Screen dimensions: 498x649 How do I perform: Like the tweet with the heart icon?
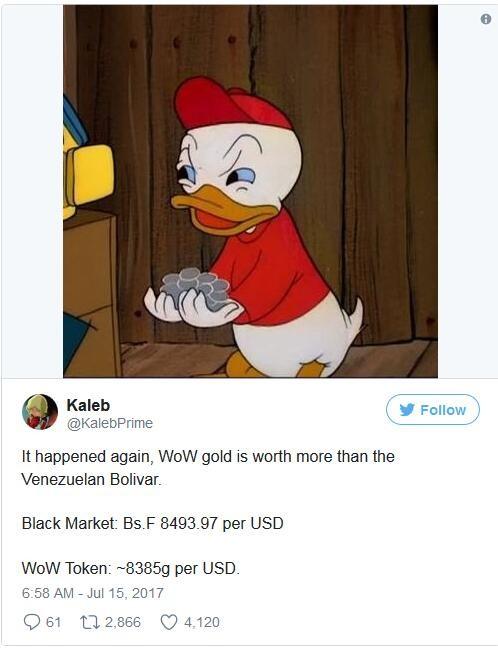tap(169, 622)
